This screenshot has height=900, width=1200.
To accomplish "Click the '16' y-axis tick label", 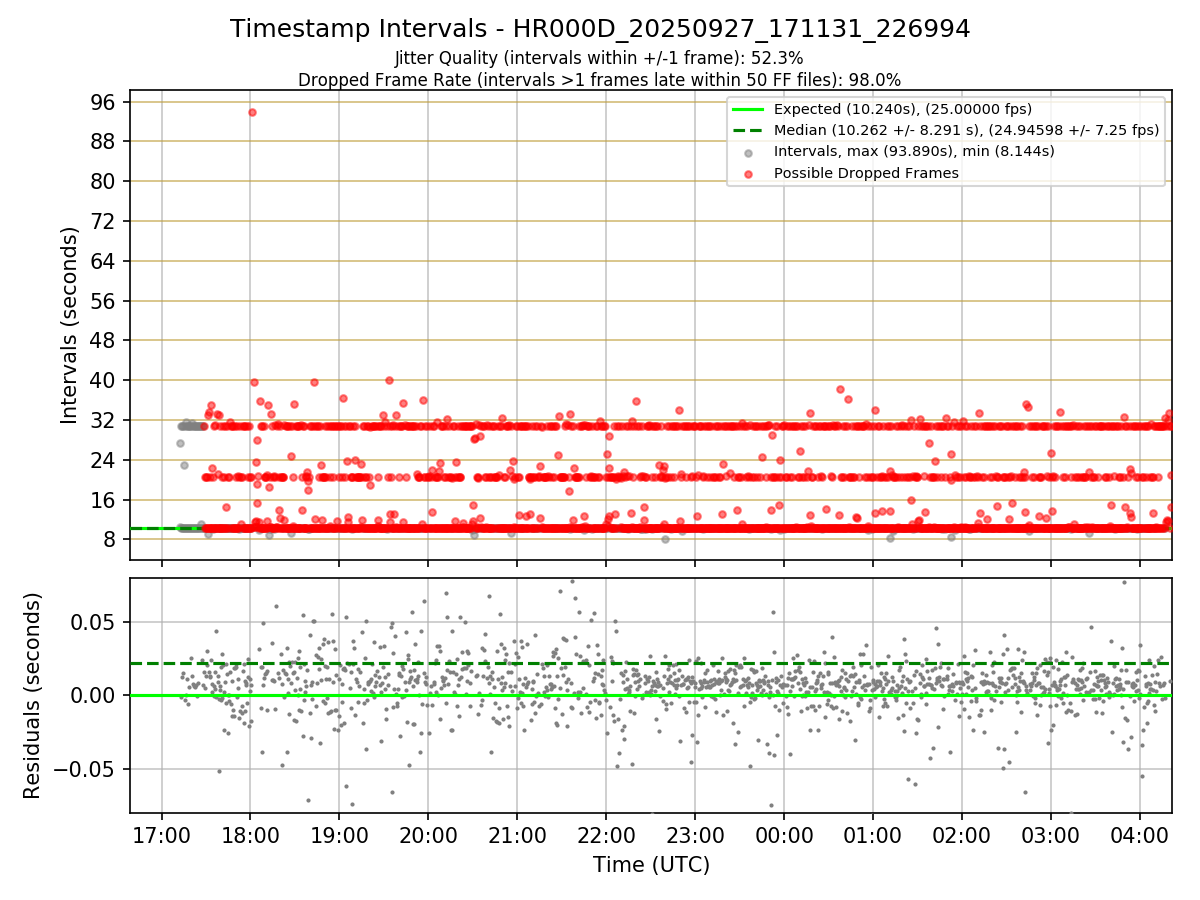I will 103,500.
